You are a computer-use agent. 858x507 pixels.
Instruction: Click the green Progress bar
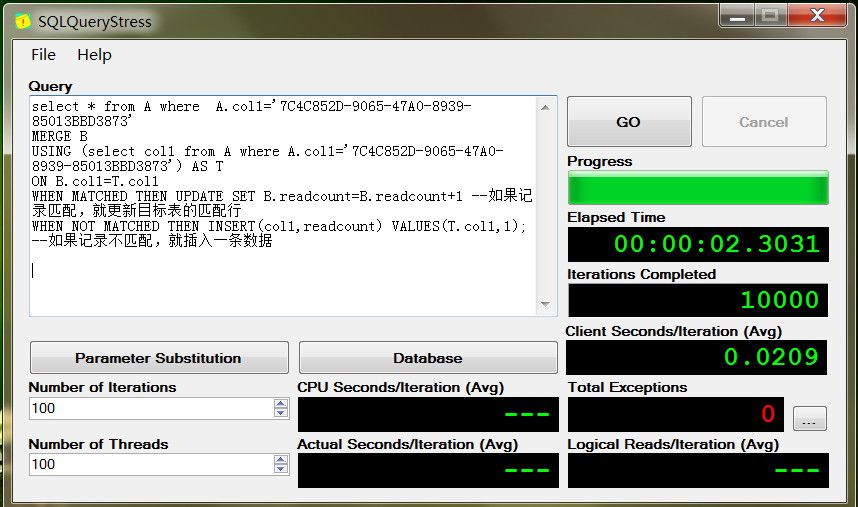click(x=698, y=188)
